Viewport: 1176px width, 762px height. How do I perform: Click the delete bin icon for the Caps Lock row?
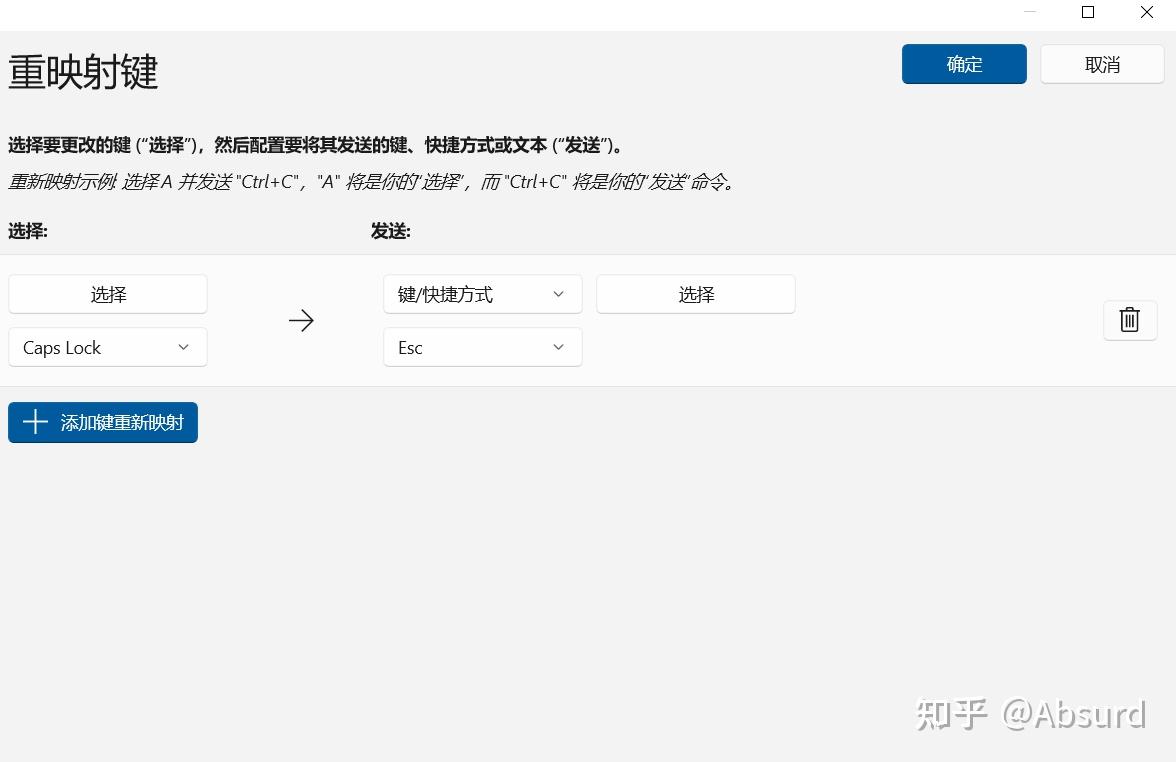pos(1129,320)
